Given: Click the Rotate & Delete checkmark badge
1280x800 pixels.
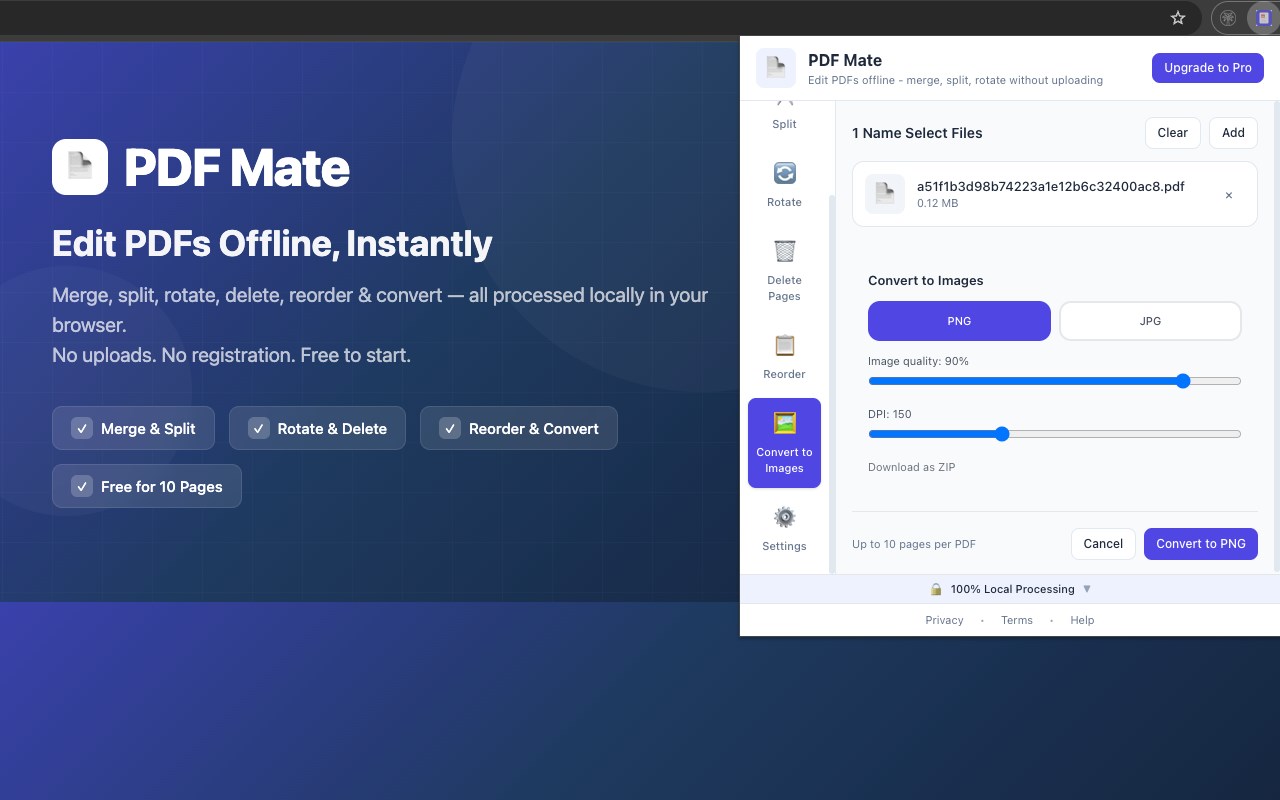Looking at the screenshot, I should [317, 428].
